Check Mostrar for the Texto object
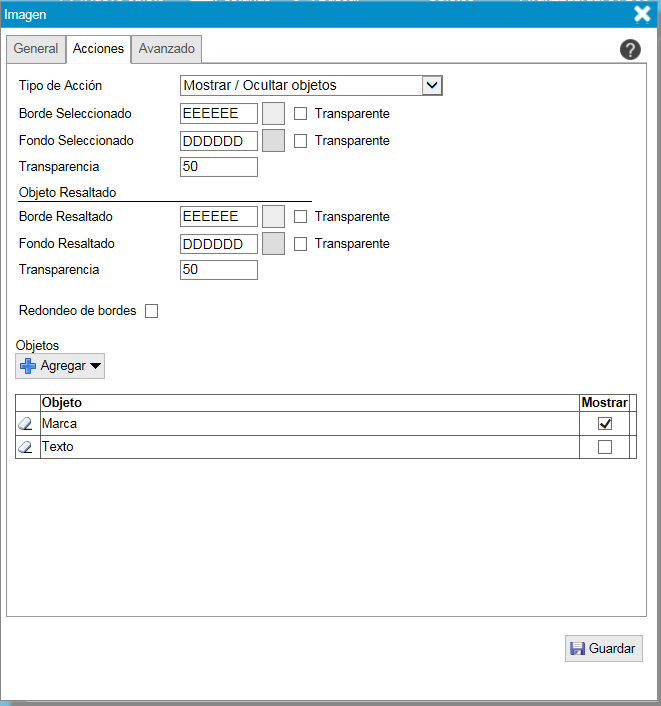Viewport: 661px width, 706px height. [604, 448]
